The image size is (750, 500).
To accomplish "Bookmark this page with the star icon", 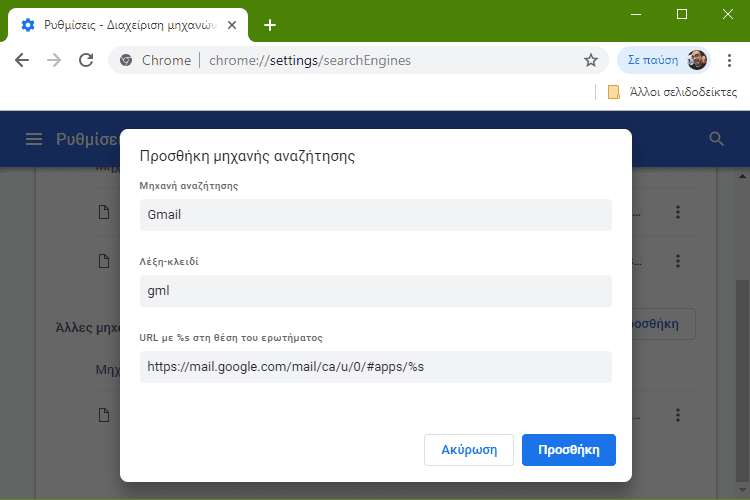I will [591, 60].
